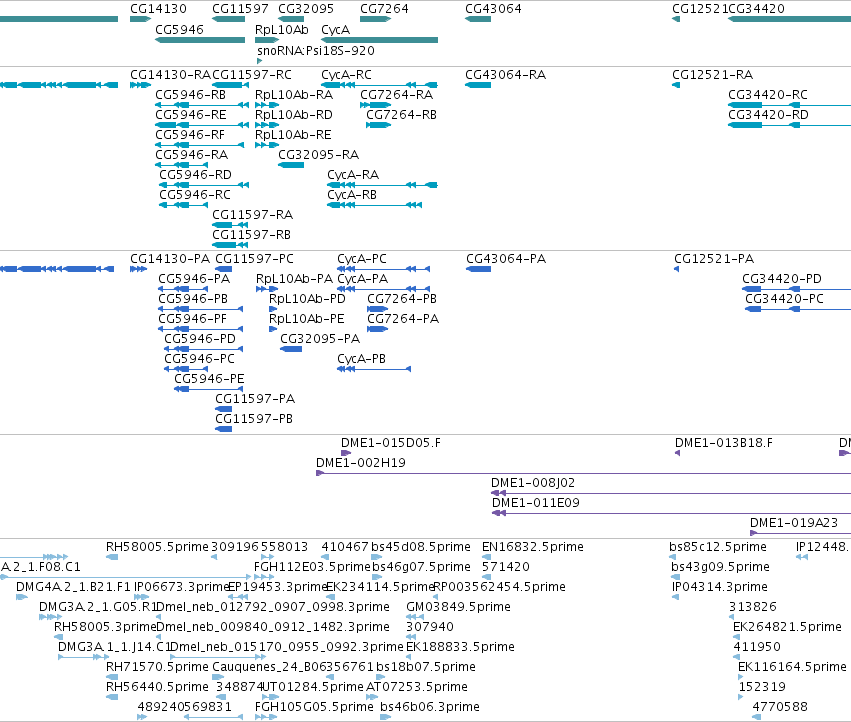Image resolution: width=851 pixels, height=722 pixels.
Task: Select the DME1-015D05.F feature label
Action: click(391, 443)
